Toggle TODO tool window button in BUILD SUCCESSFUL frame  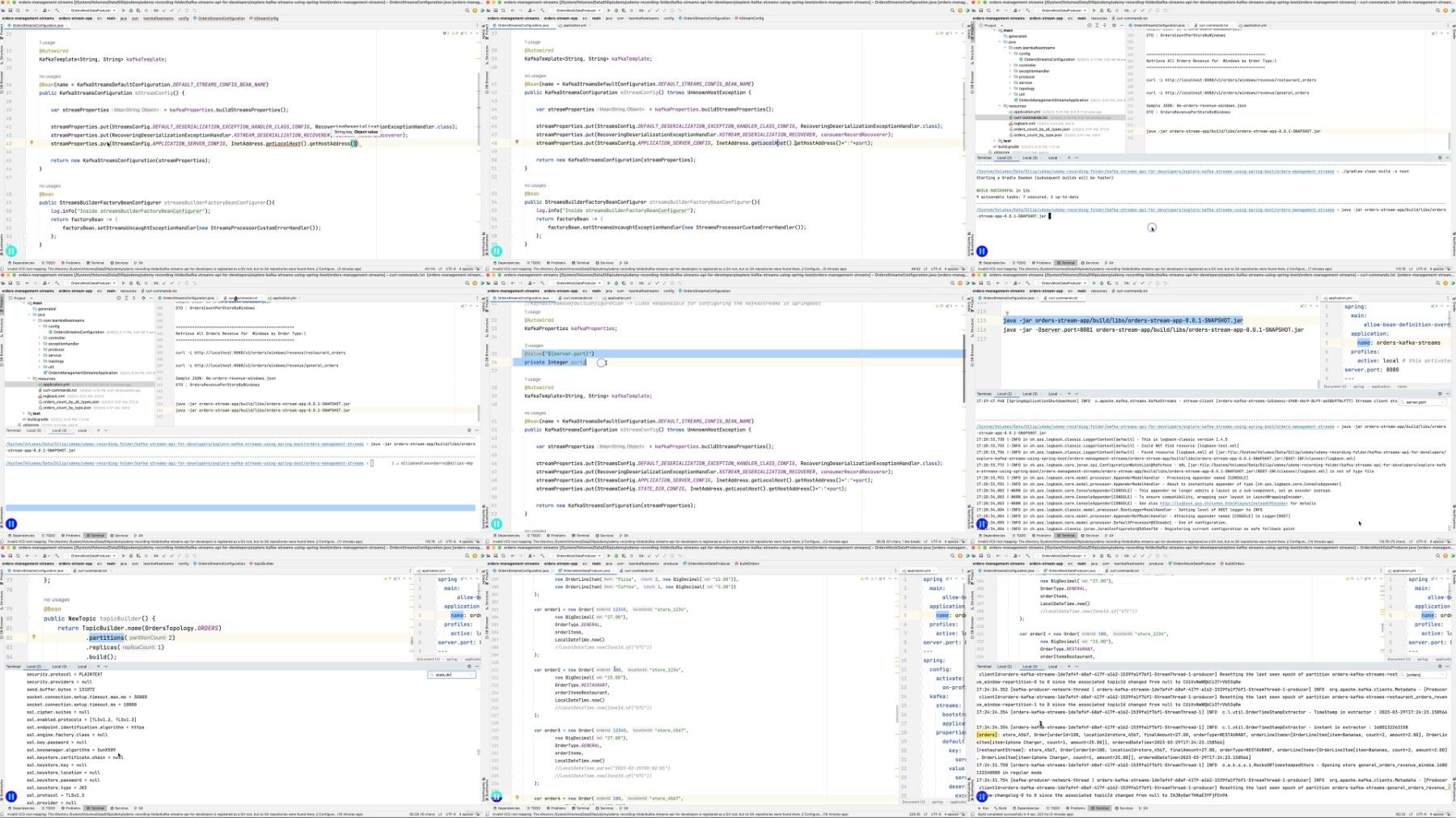(x=1019, y=263)
